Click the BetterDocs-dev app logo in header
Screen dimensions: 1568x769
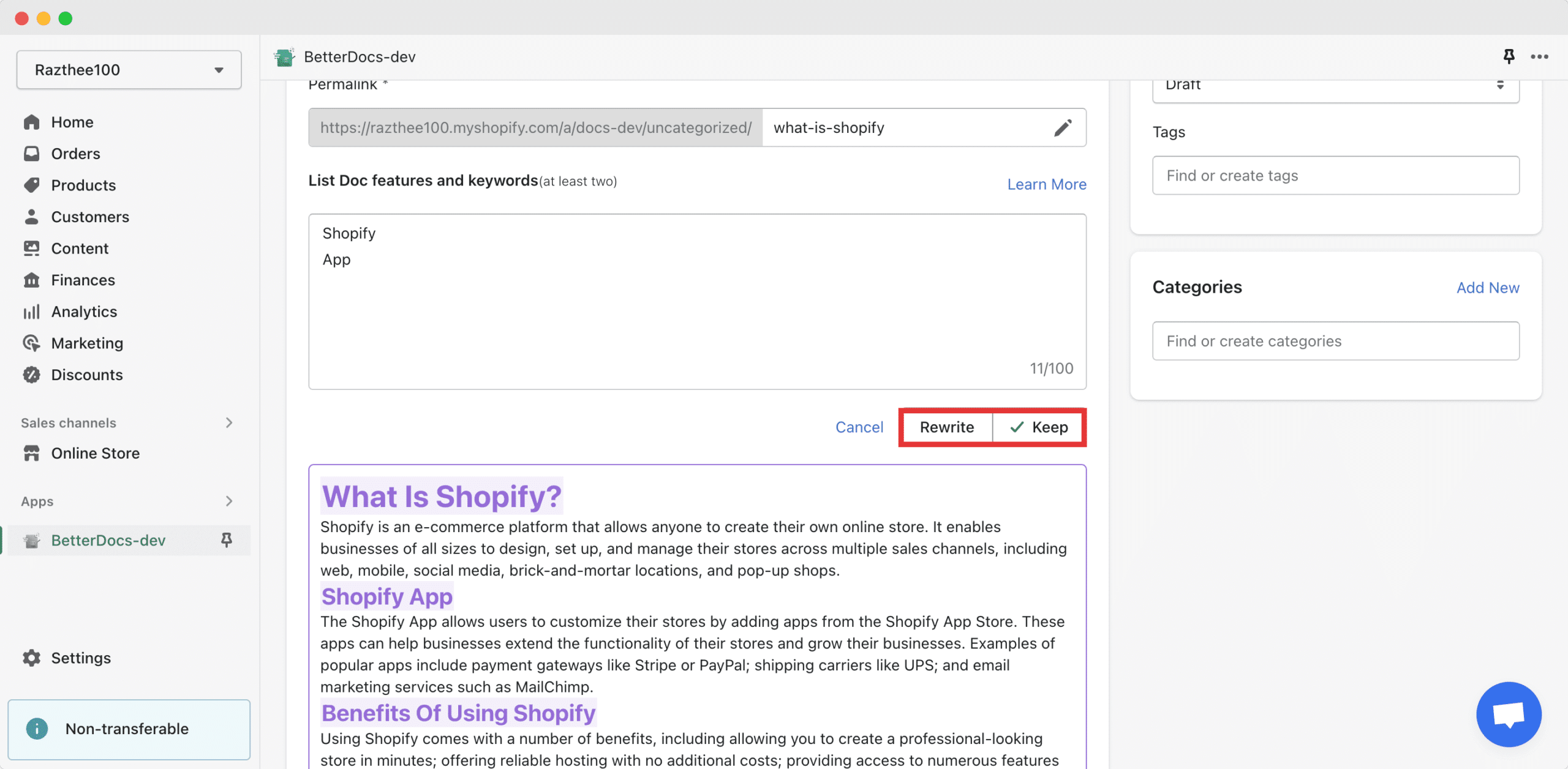[284, 57]
